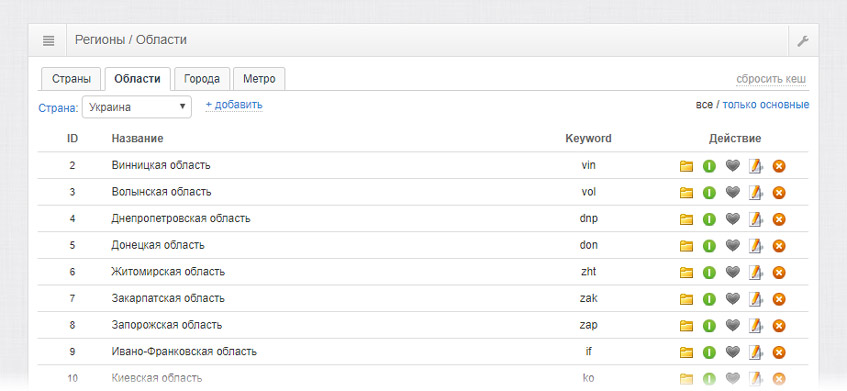847x391 pixels.
Task: Delete Донецкая область entry
Action: (x=778, y=246)
